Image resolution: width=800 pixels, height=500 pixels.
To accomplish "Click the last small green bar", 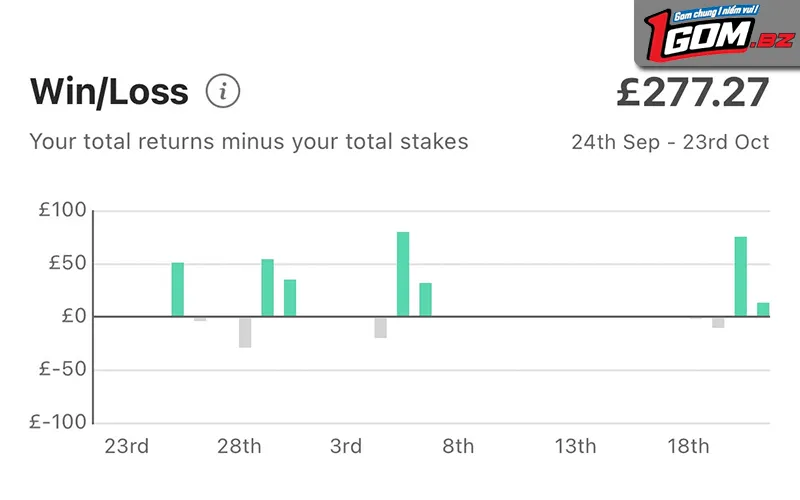I will [x=763, y=310].
